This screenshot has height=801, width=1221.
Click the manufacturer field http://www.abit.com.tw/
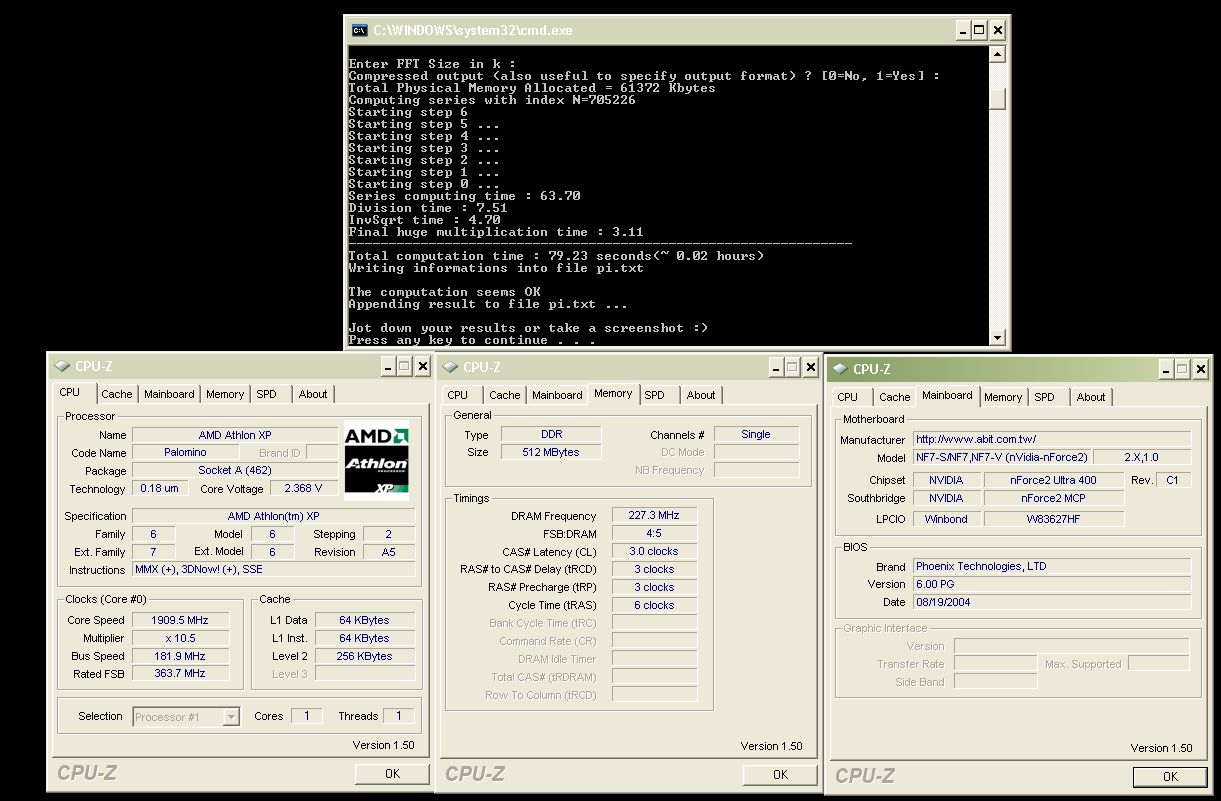(1051, 439)
